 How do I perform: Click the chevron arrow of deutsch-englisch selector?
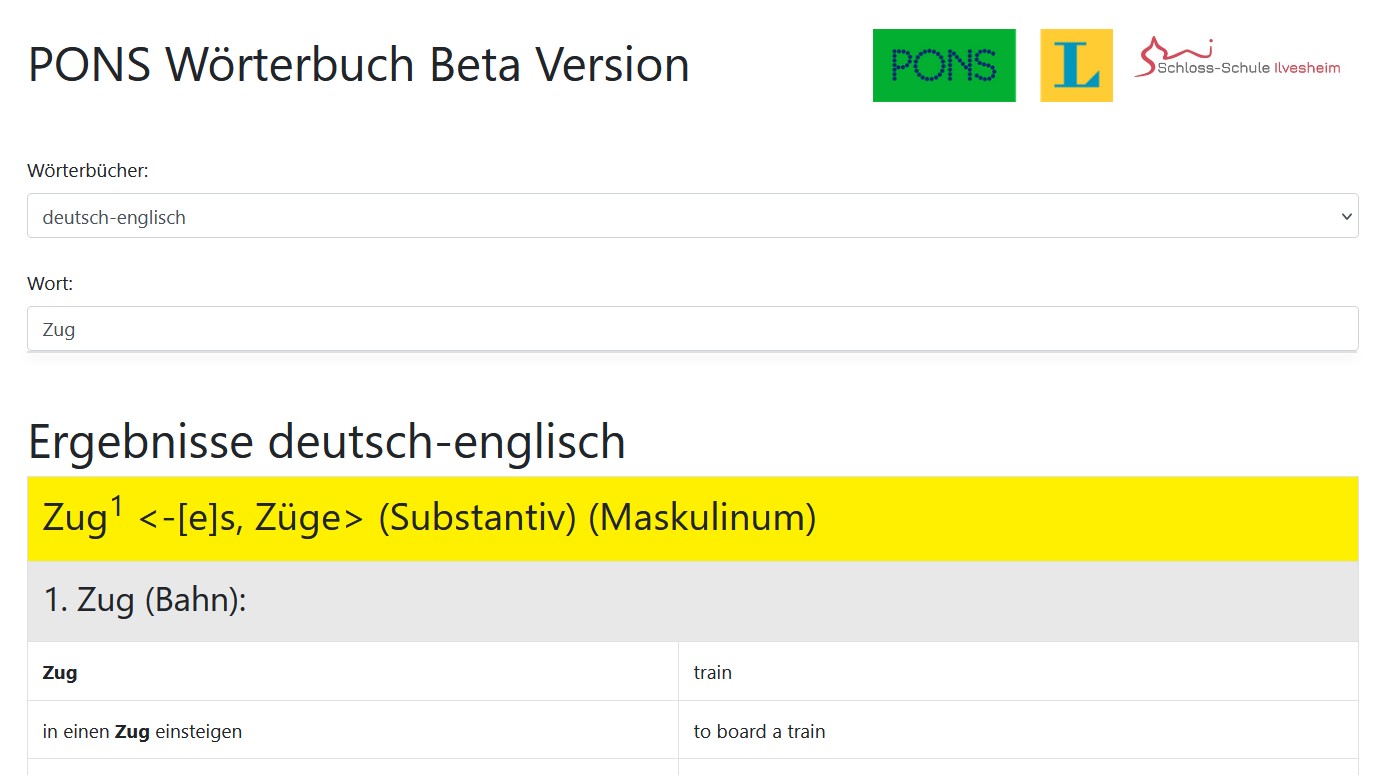[x=1346, y=217]
